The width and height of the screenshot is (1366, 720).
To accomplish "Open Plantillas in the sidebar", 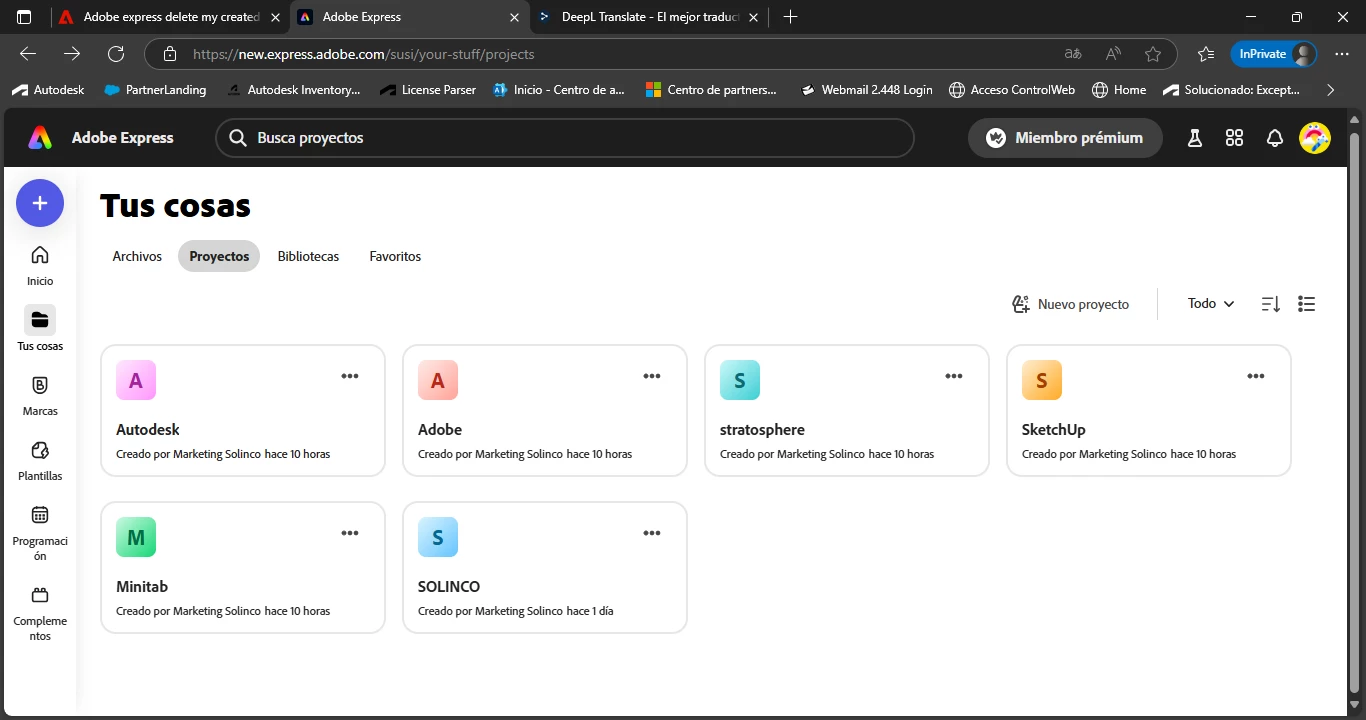I will (40, 460).
